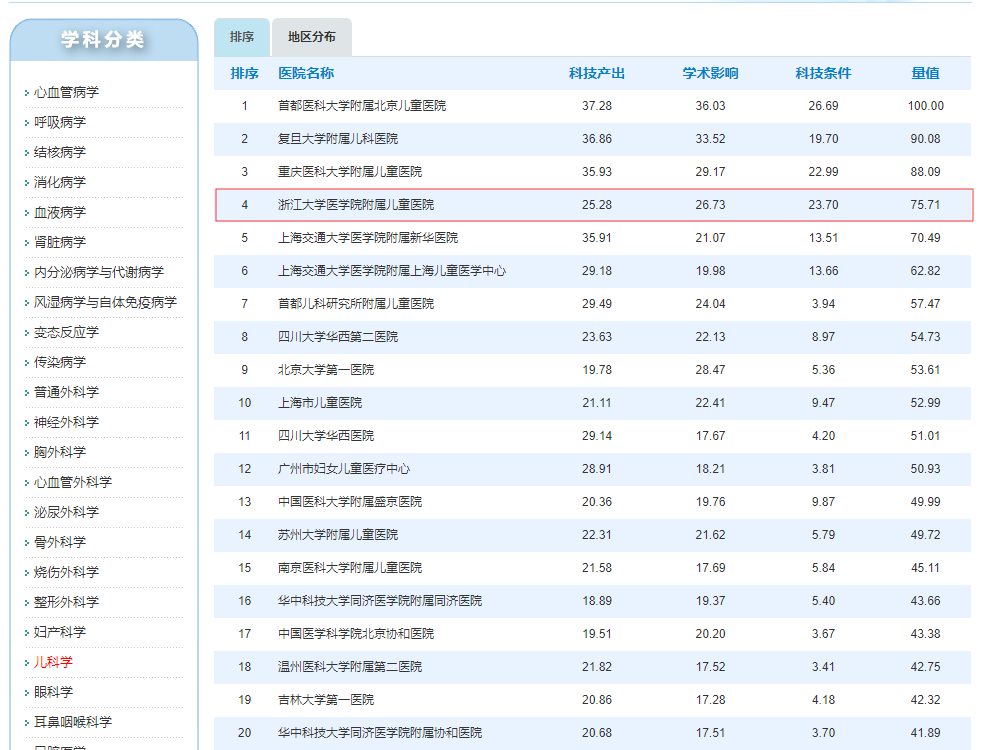The height and width of the screenshot is (750, 986).
Task: Select 重庆医科大学附属儿童医院 hospital name
Action: click(350, 172)
